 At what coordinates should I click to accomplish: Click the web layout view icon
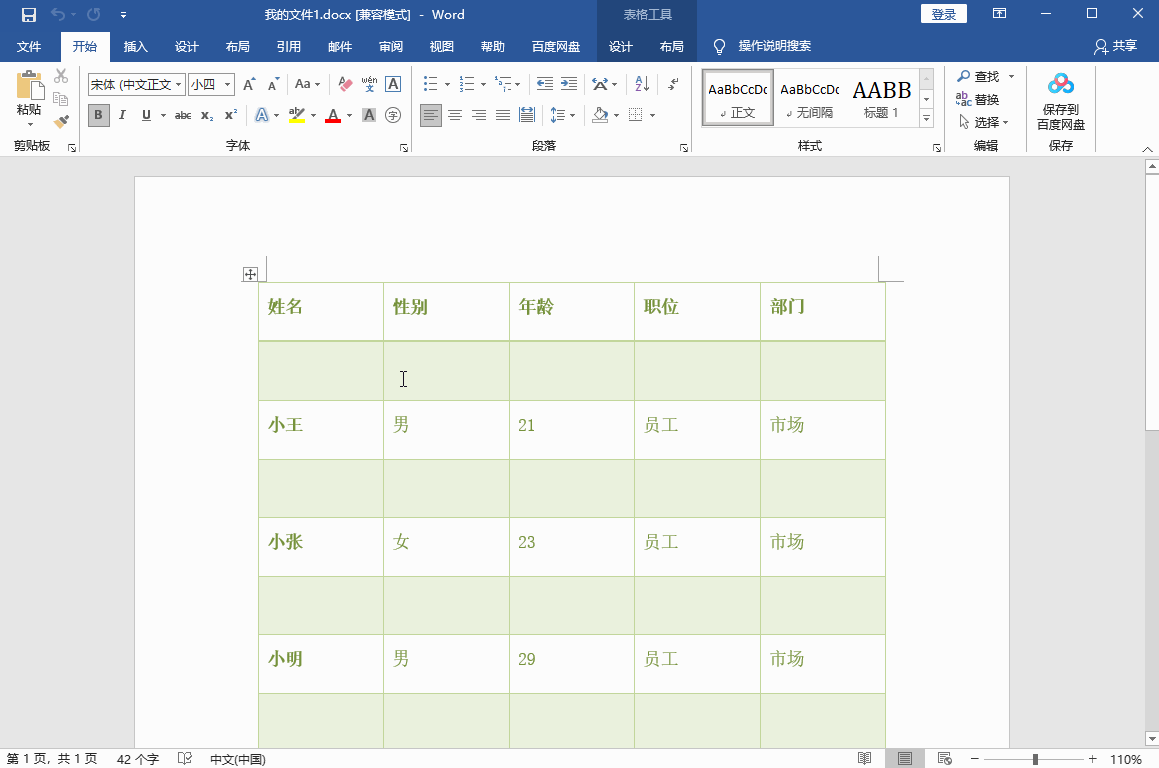coord(944,758)
